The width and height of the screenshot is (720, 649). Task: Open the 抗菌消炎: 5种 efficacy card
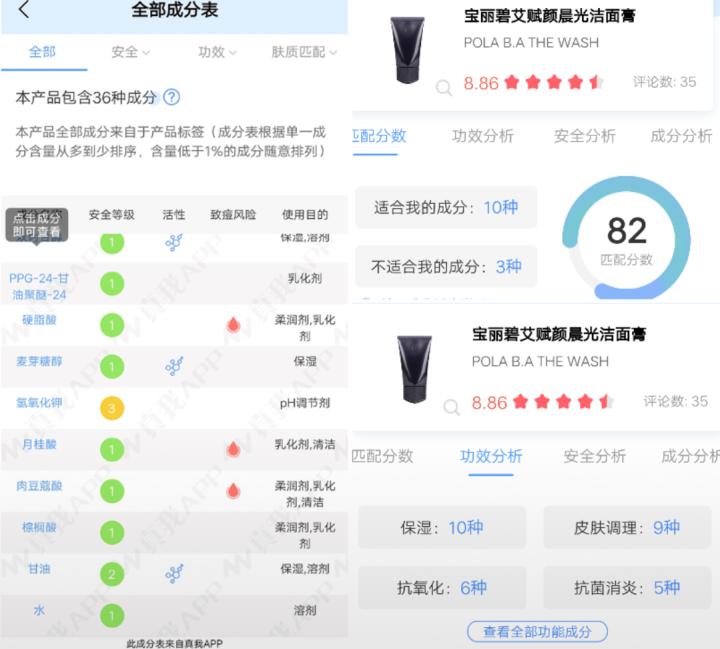click(x=627, y=587)
